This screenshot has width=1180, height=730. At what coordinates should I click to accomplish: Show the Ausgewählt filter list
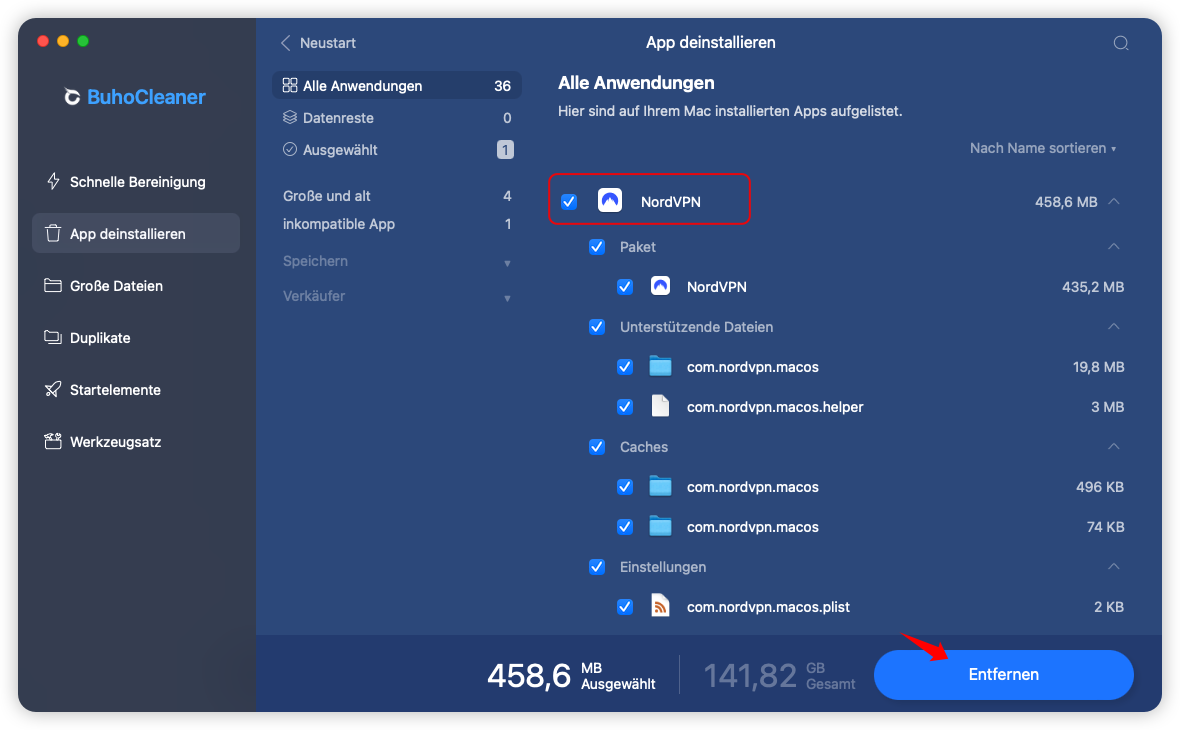pyautogui.click(x=397, y=149)
